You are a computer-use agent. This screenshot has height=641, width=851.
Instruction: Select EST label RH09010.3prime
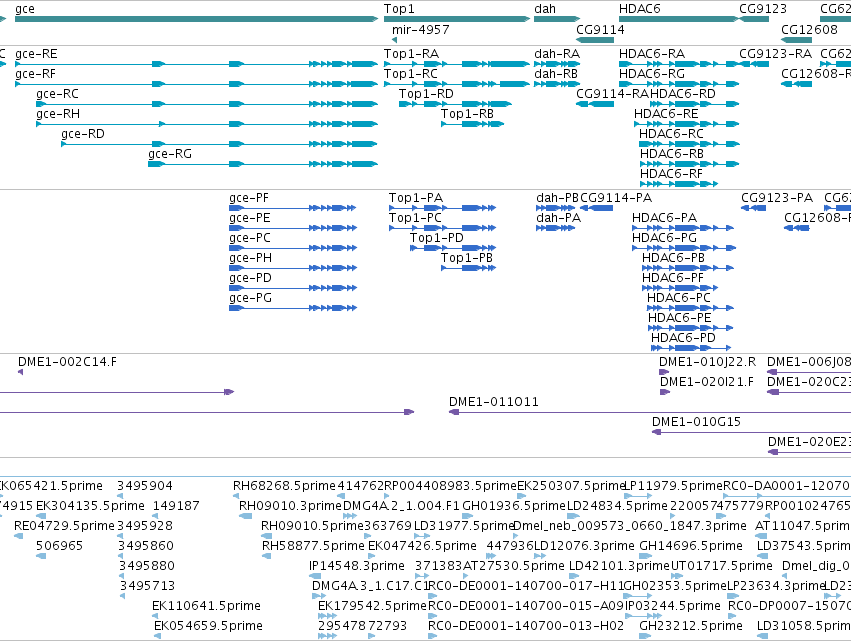coord(290,506)
